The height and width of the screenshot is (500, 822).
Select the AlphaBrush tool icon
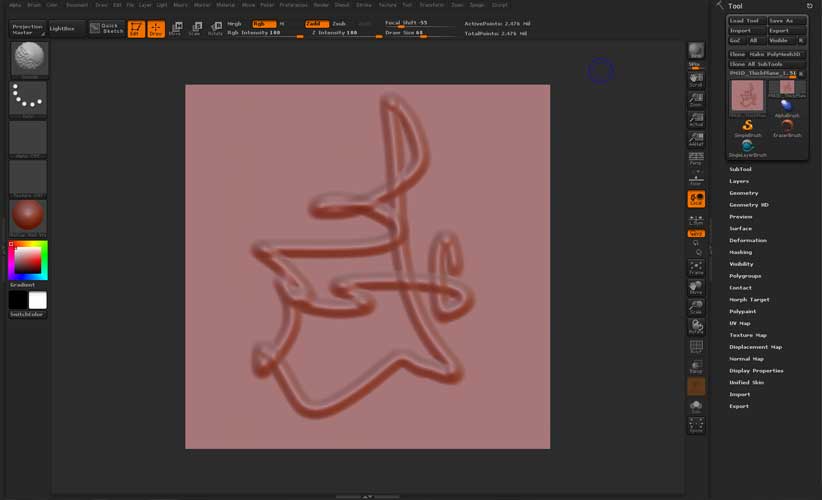point(787,108)
